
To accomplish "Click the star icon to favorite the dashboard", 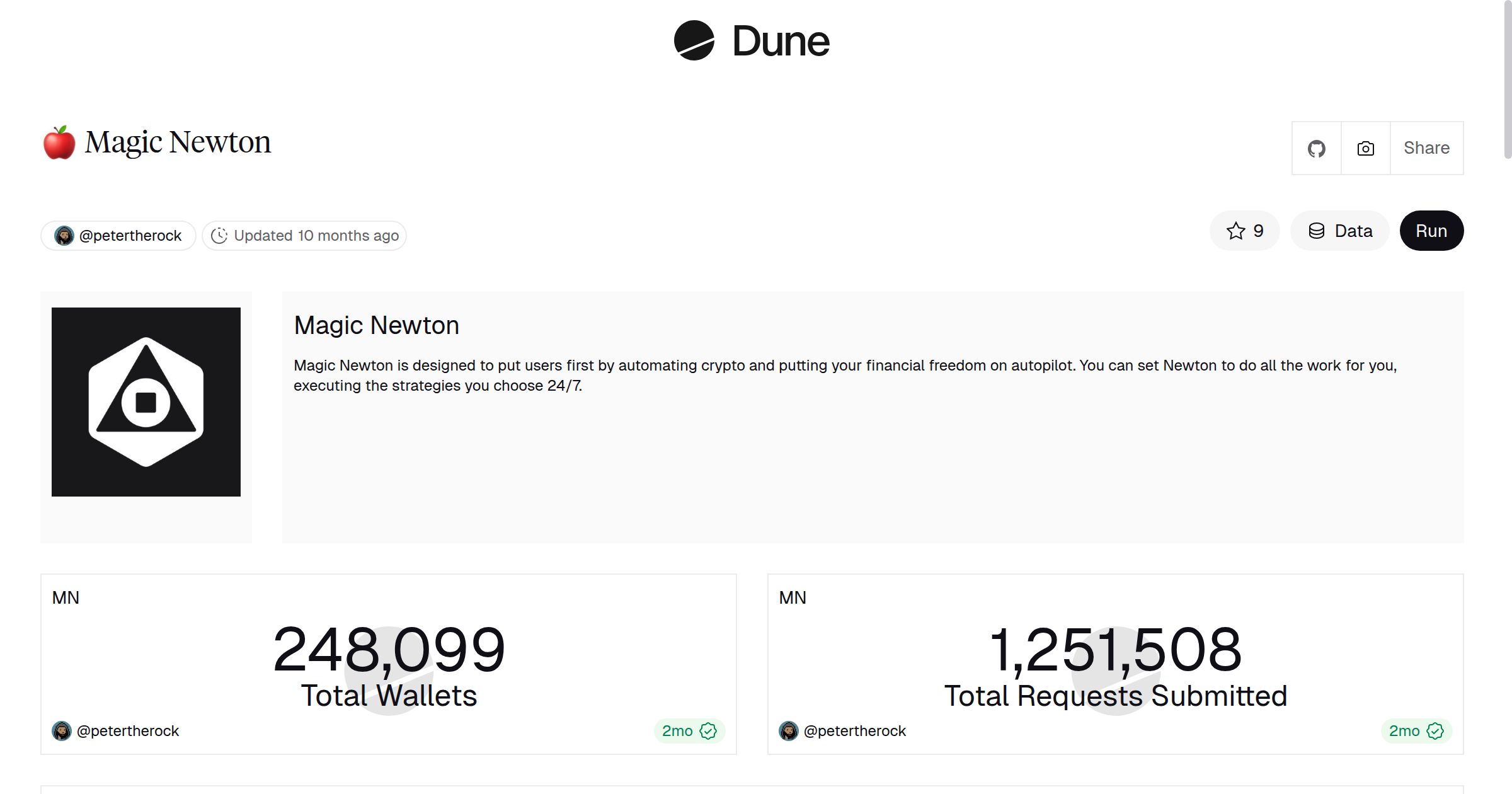I will pyautogui.click(x=1235, y=231).
